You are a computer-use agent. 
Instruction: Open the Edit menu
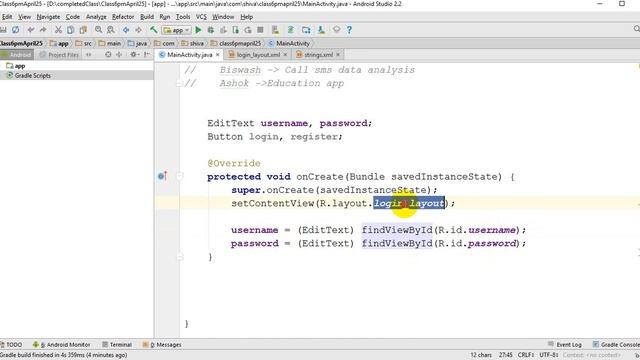tap(7, 17)
